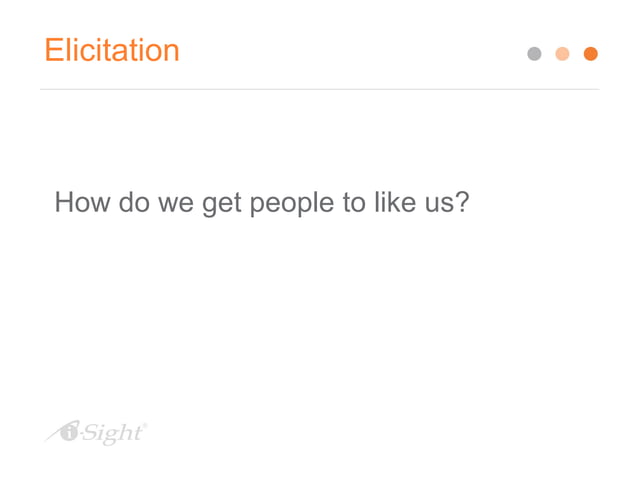This screenshot has width=638, height=478.
Task: Click the thin divider line under title
Action: pyautogui.click(x=319, y=89)
